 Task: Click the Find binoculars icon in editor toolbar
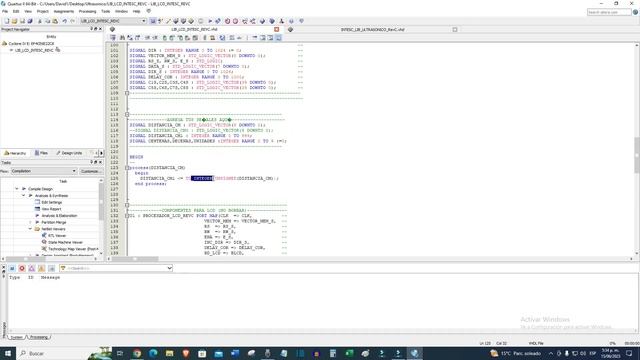point(122,38)
